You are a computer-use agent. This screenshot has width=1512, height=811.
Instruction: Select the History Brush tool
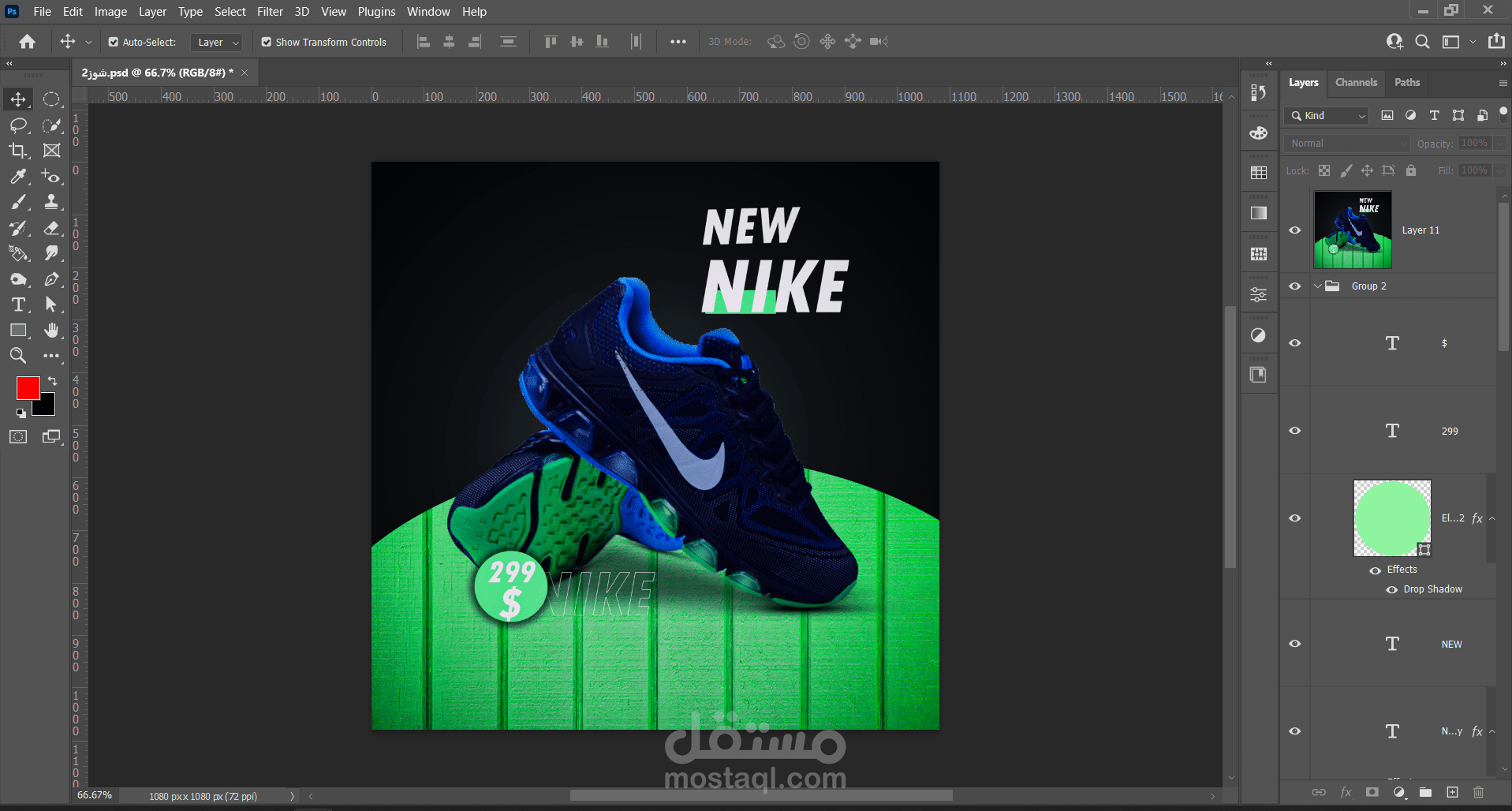coord(18,228)
